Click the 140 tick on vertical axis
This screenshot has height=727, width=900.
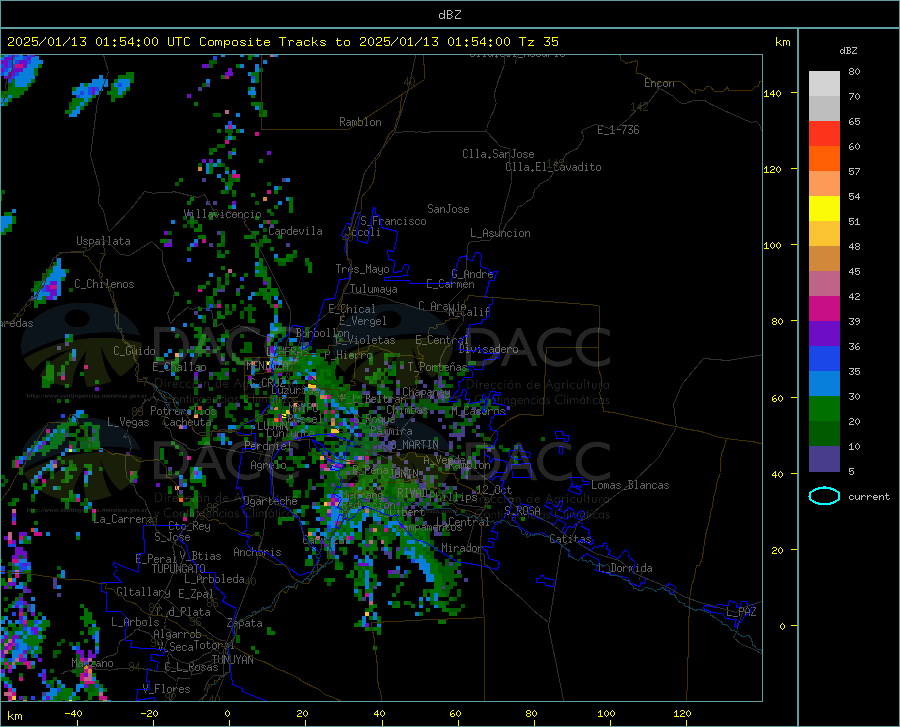(772, 93)
